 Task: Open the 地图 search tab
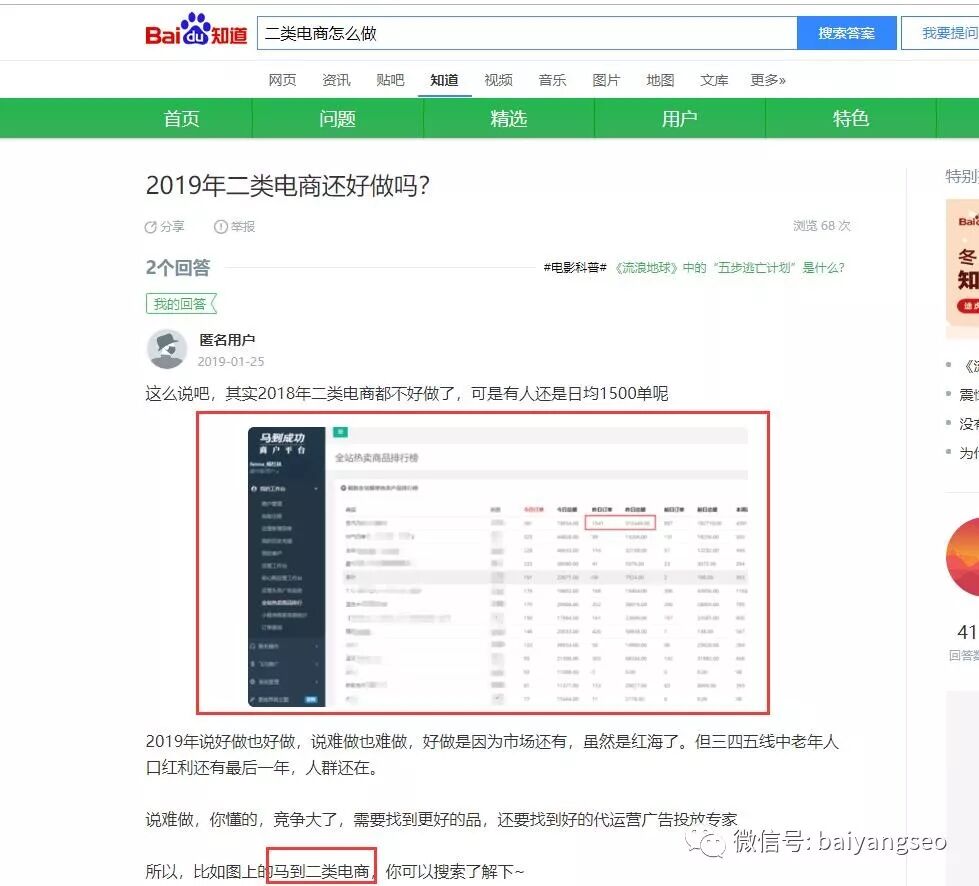click(x=660, y=80)
